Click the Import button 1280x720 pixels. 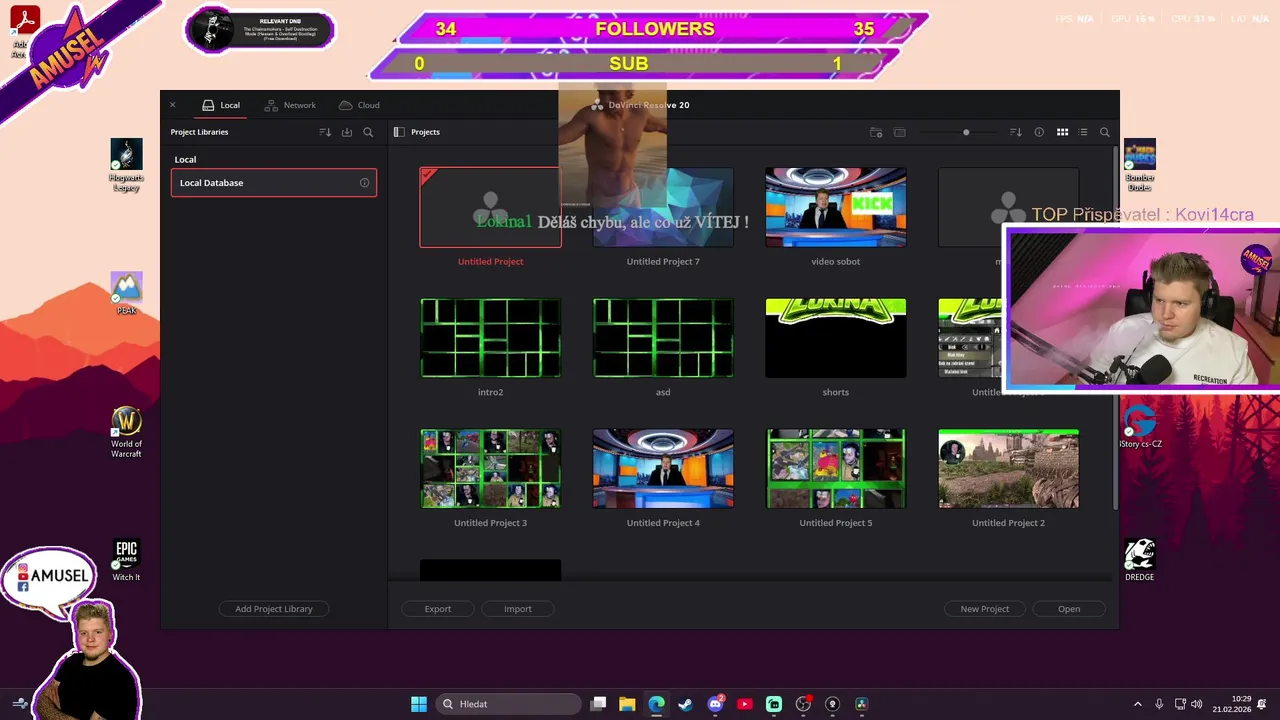(x=518, y=609)
